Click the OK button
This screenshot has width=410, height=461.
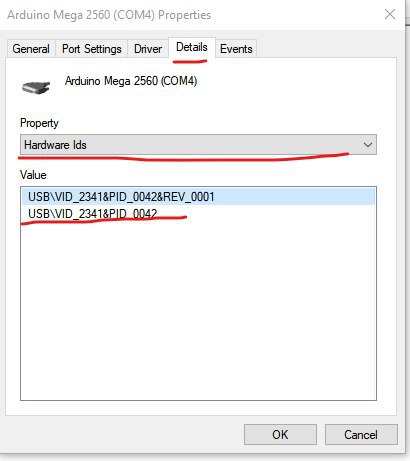pos(280,435)
